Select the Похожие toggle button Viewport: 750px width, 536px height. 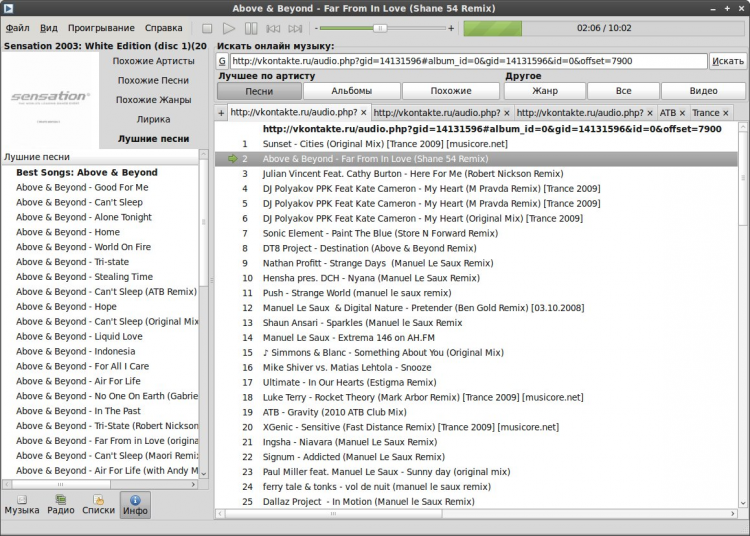(451, 91)
